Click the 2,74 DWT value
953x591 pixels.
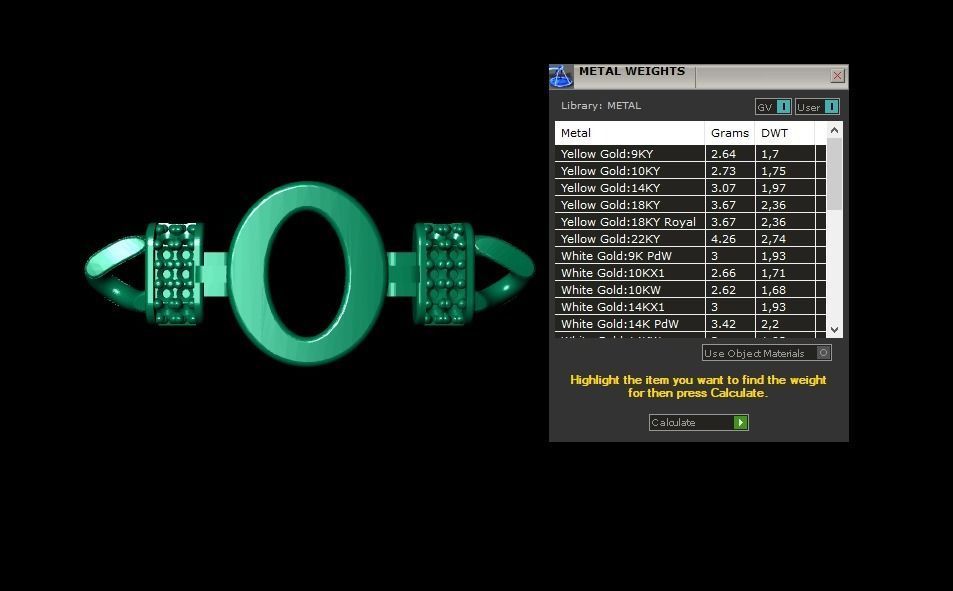(773, 239)
